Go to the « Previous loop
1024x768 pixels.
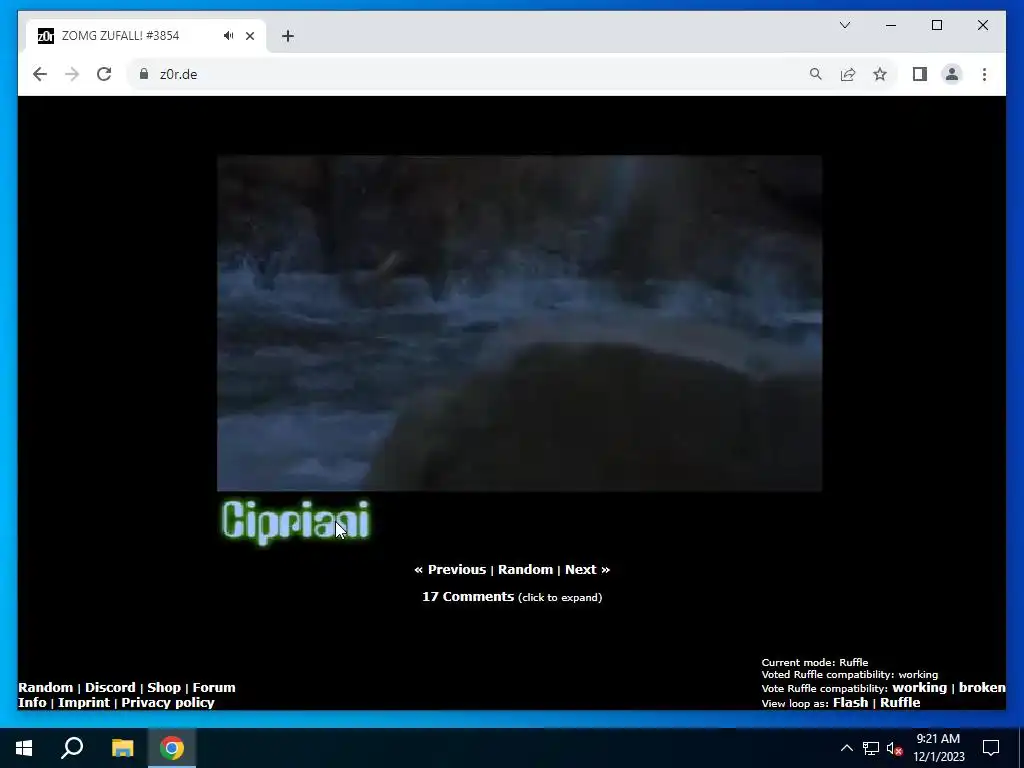point(450,569)
